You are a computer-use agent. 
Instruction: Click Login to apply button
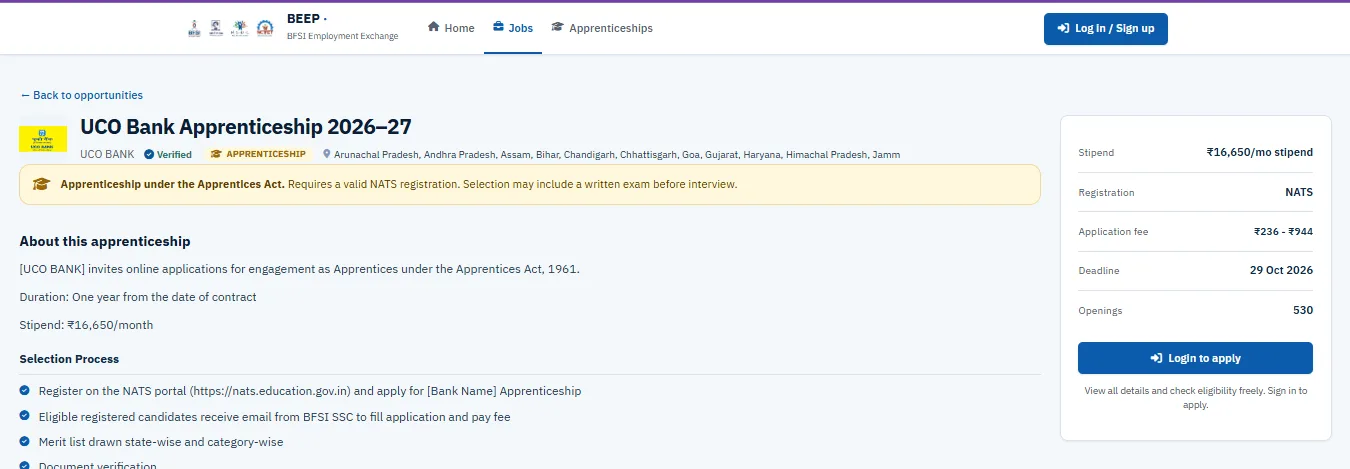tap(1195, 358)
